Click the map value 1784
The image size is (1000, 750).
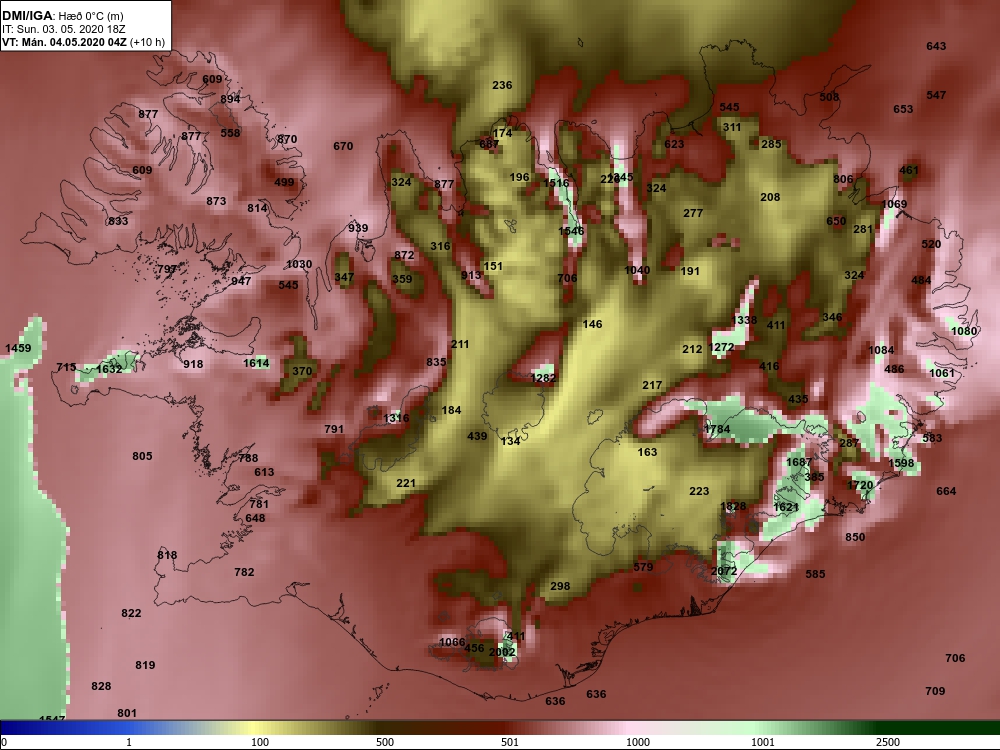tap(717, 429)
